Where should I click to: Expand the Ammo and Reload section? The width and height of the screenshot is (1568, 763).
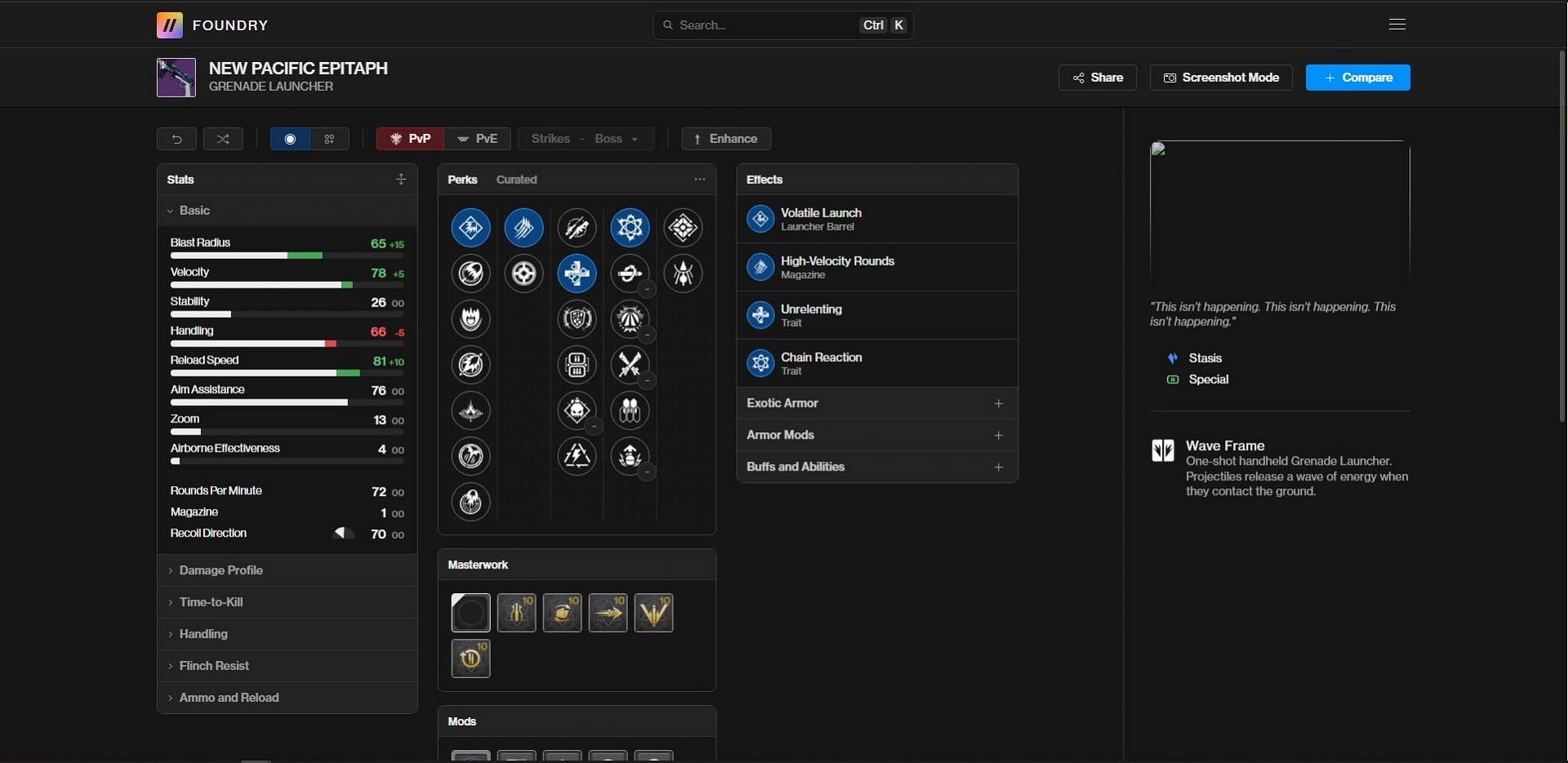coord(287,698)
